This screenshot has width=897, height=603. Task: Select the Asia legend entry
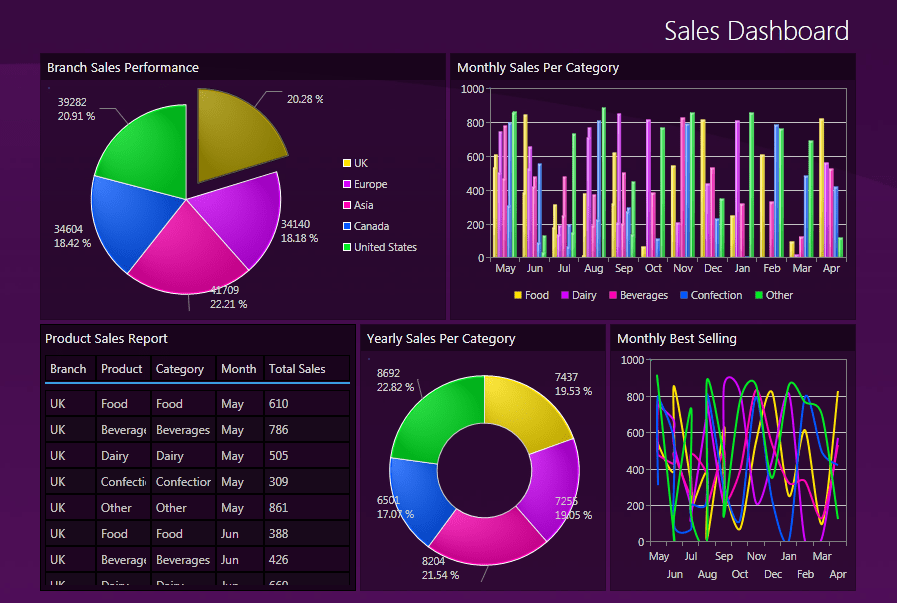pyautogui.click(x=345, y=204)
